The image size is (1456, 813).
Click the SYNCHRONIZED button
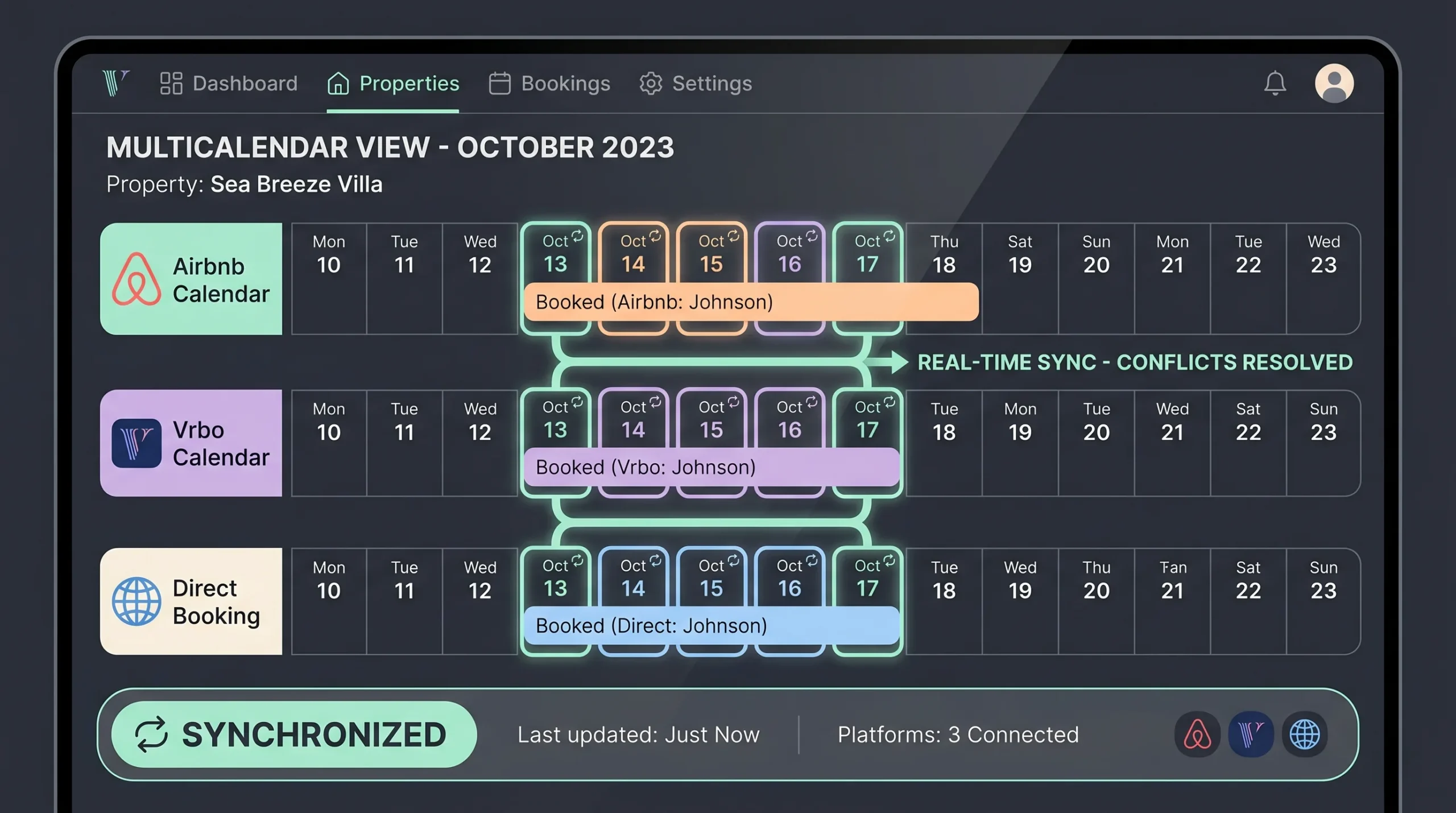click(294, 734)
